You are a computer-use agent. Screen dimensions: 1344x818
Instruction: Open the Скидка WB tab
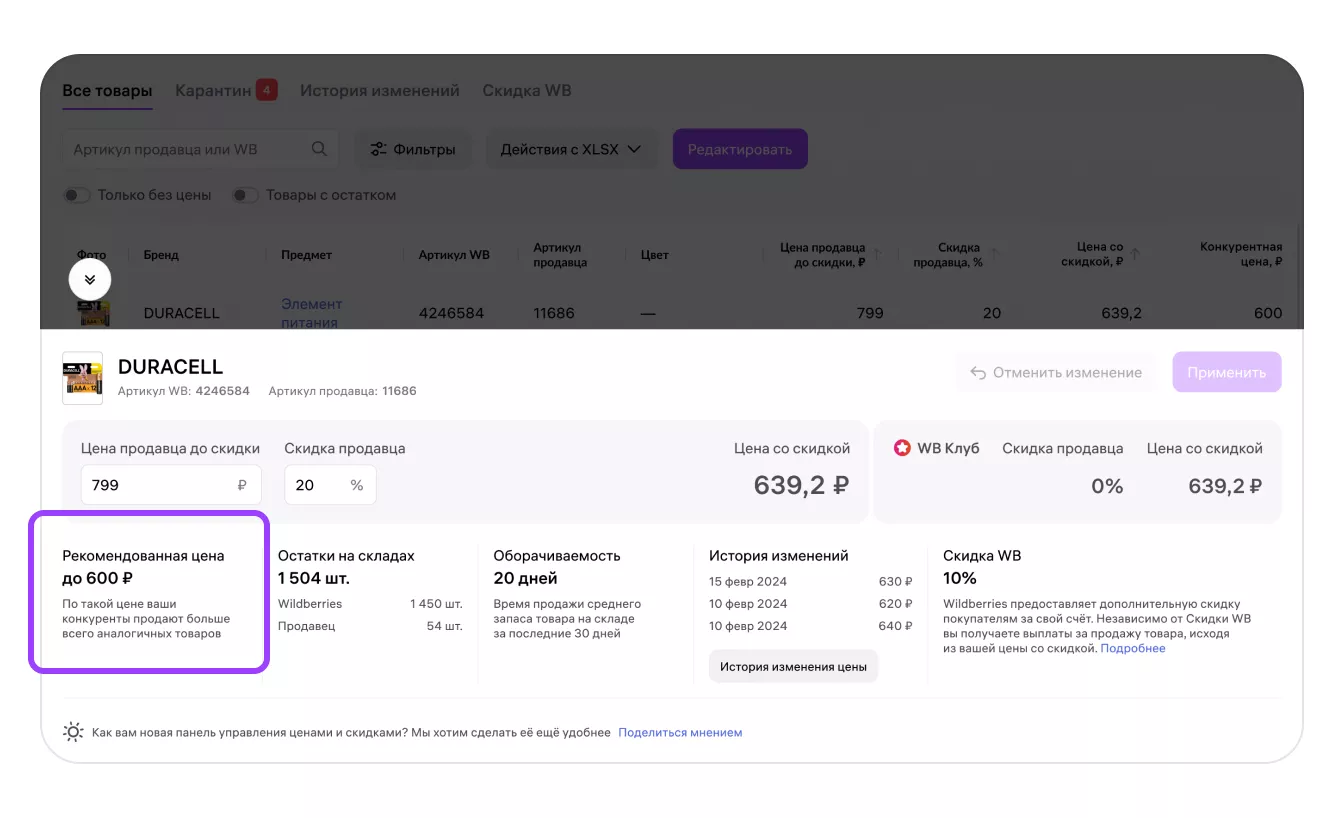[527, 90]
